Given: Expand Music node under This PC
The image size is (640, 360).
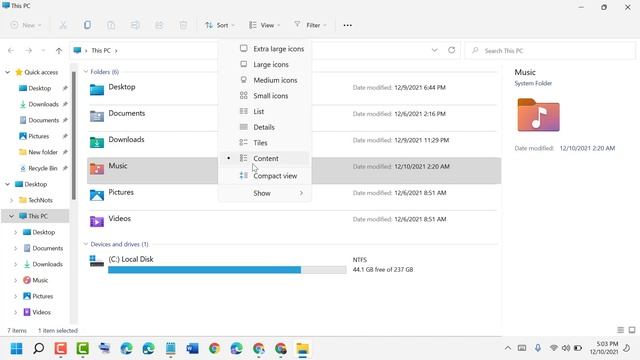Looking at the screenshot, I should (16, 280).
